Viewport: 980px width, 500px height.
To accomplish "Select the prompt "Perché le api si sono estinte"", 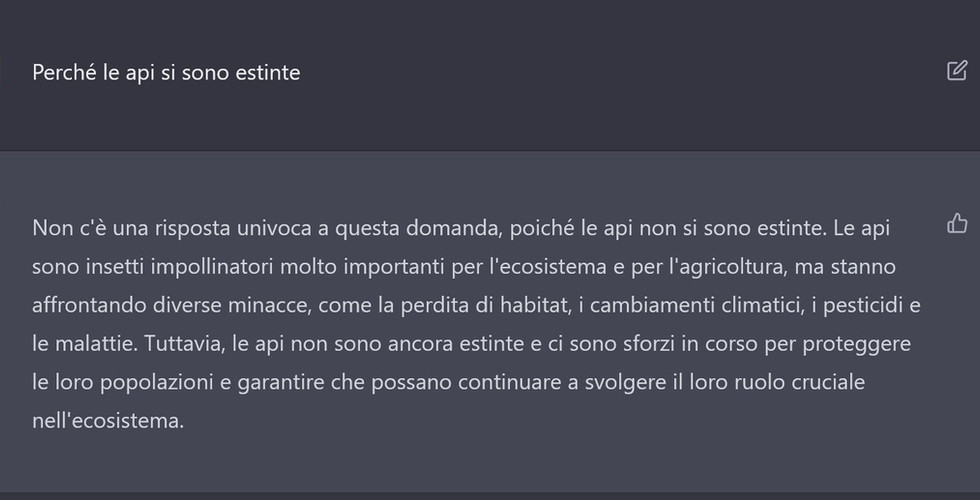I will [166, 72].
